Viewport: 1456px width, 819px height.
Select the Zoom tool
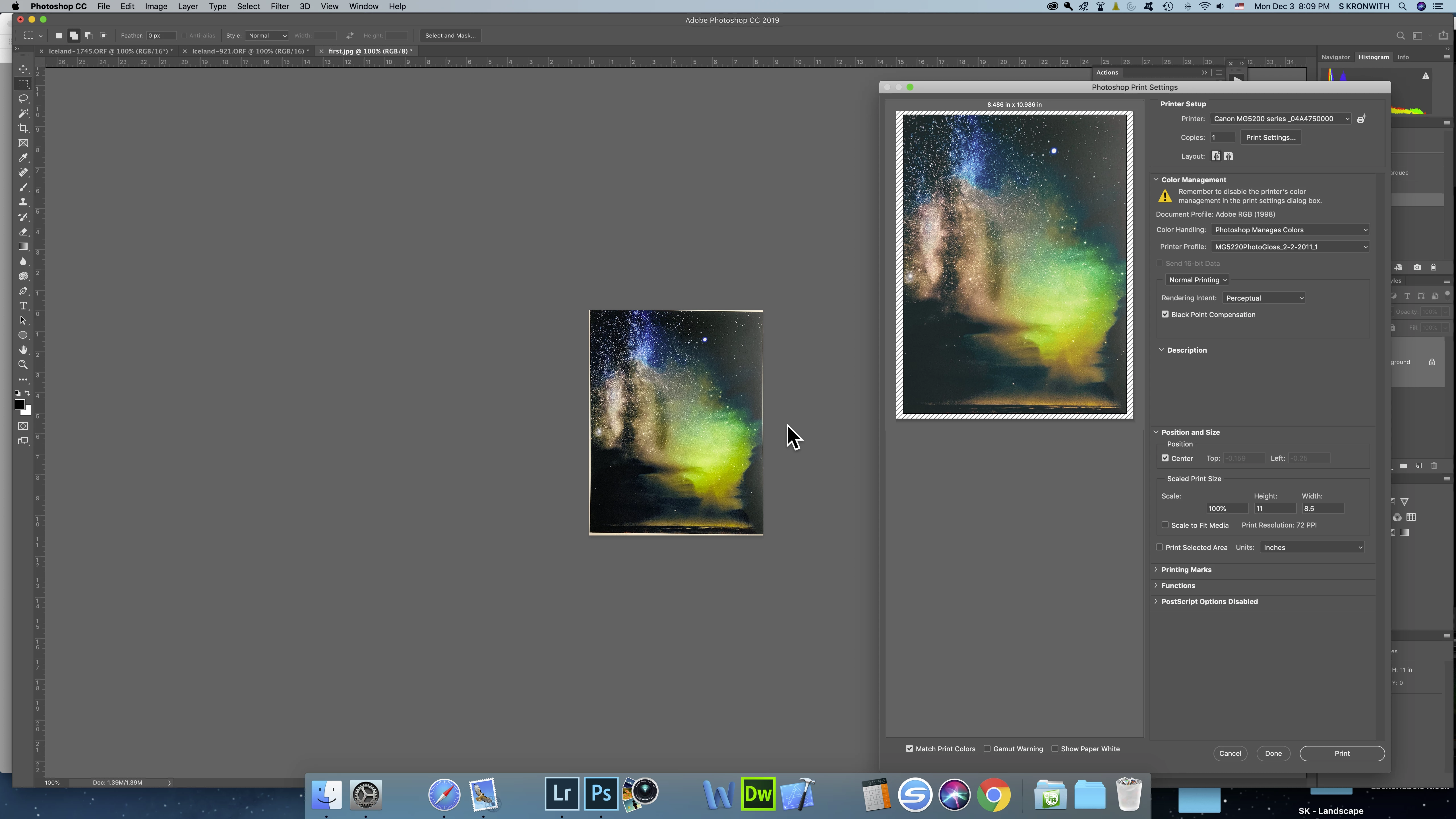pos(23,365)
